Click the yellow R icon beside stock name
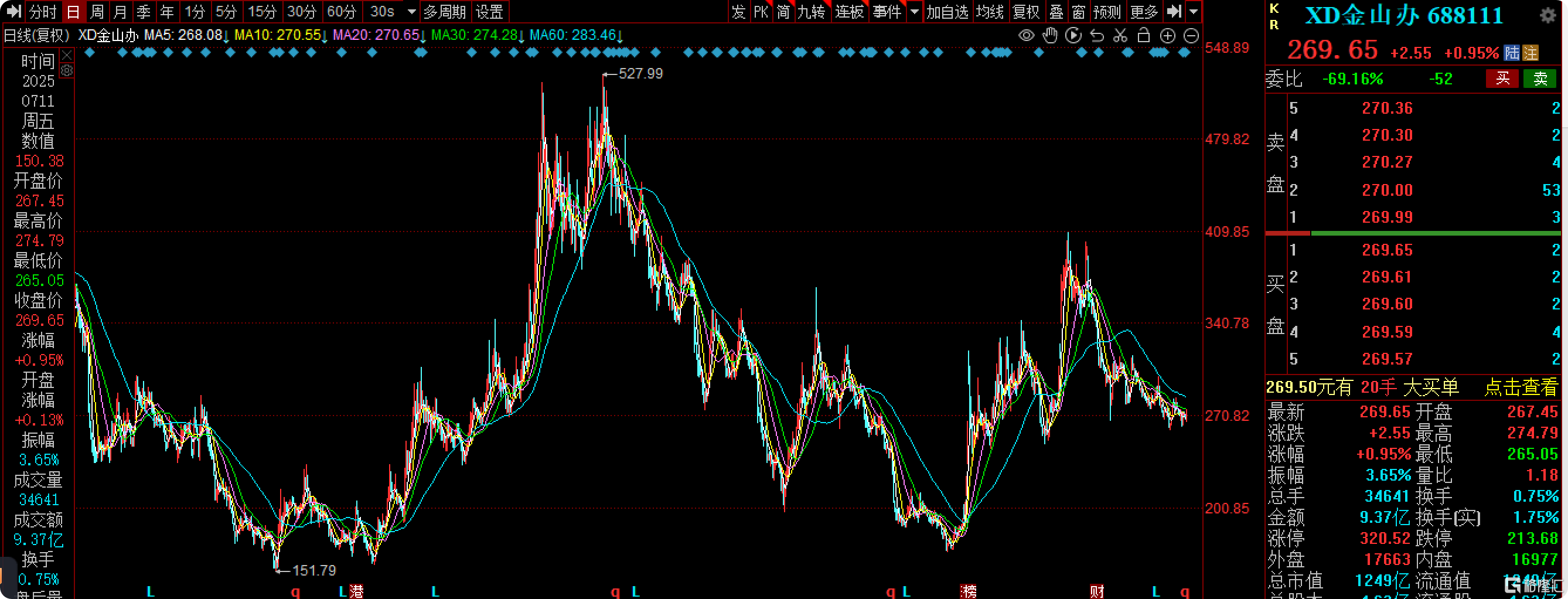1568x599 pixels. click(1274, 25)
